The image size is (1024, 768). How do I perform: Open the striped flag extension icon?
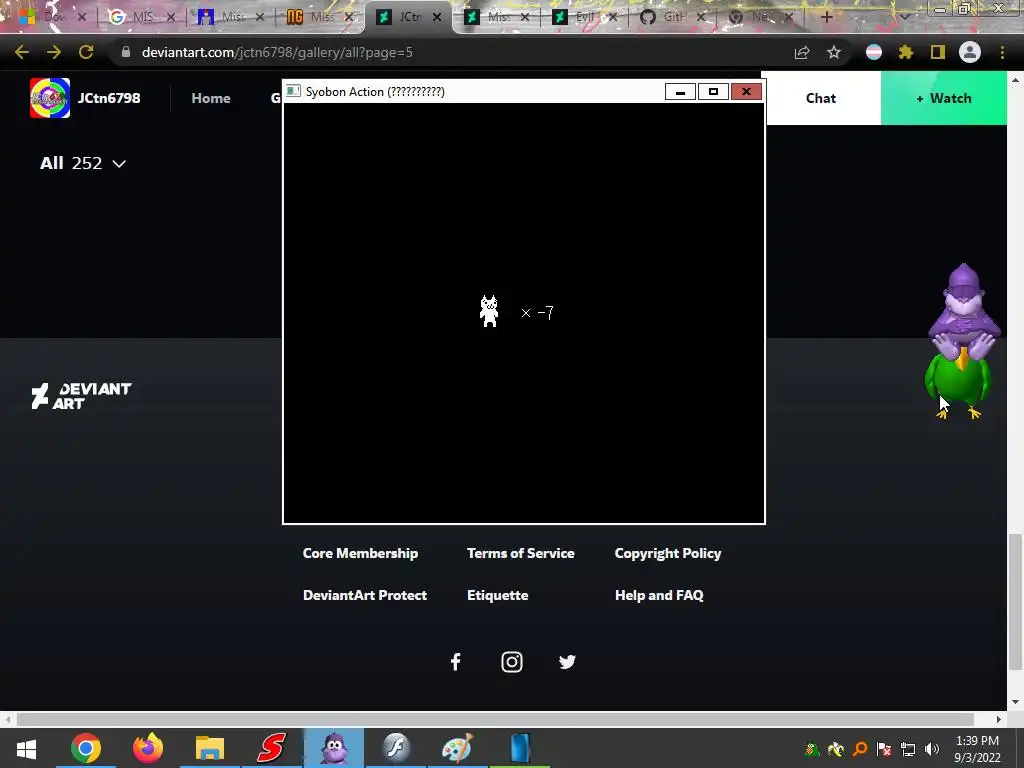pyautogui.click(x=874, y=52)
